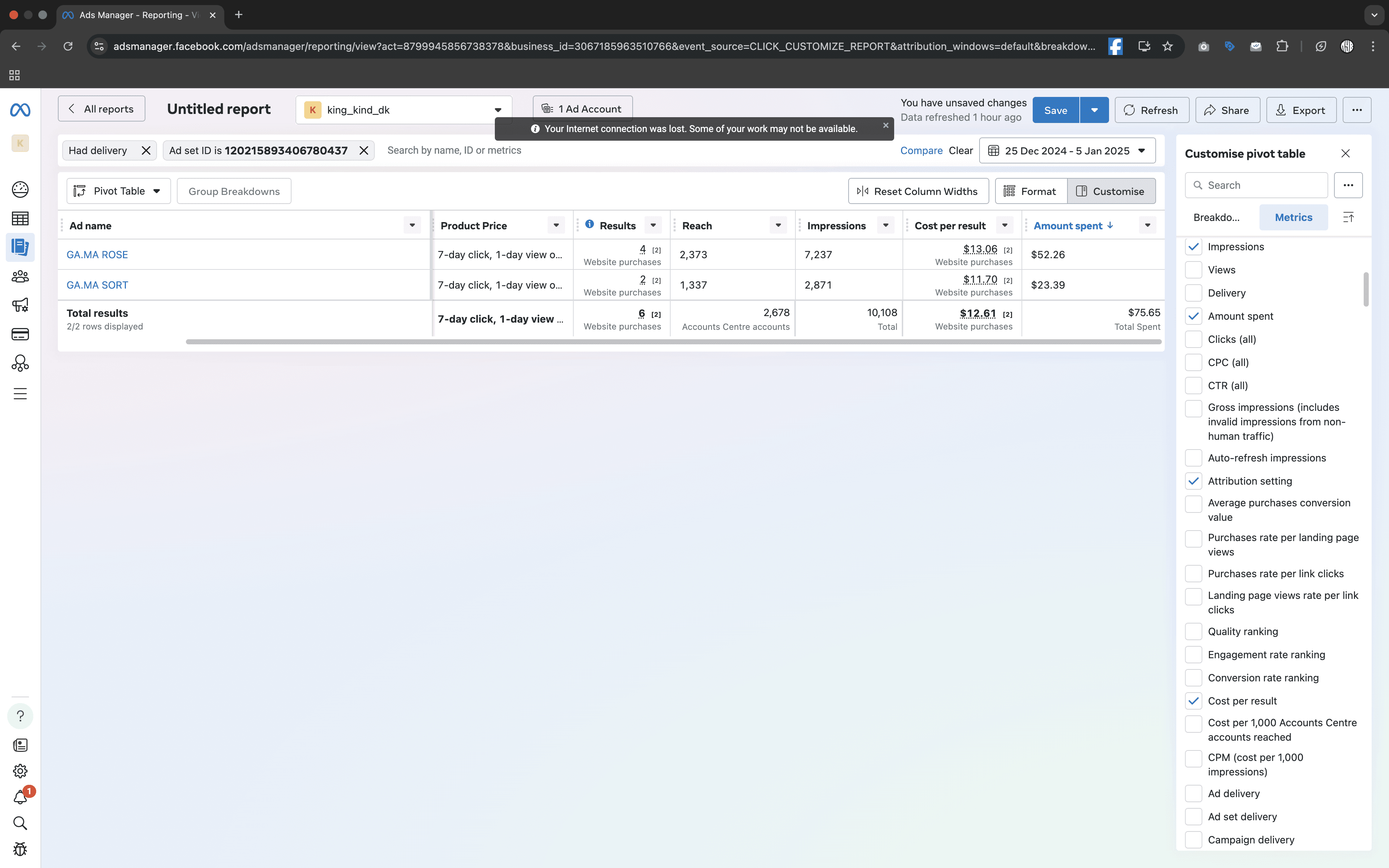Open the Ads Reporting sidebar icon

(20, 247)
